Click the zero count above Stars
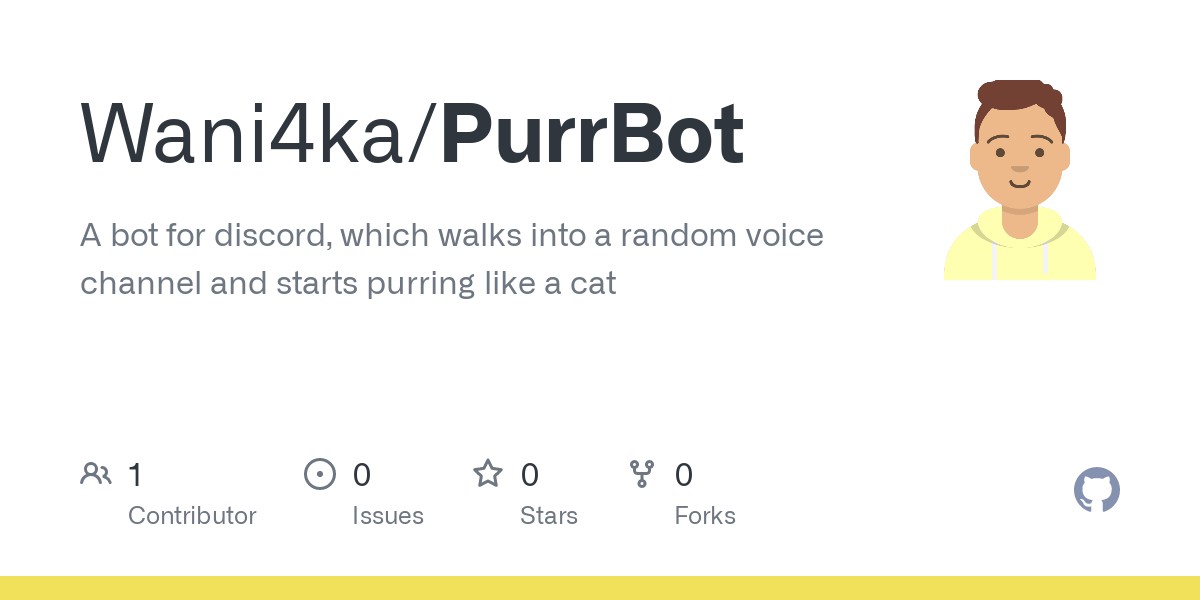1200x600 pixels. (530, 474)
